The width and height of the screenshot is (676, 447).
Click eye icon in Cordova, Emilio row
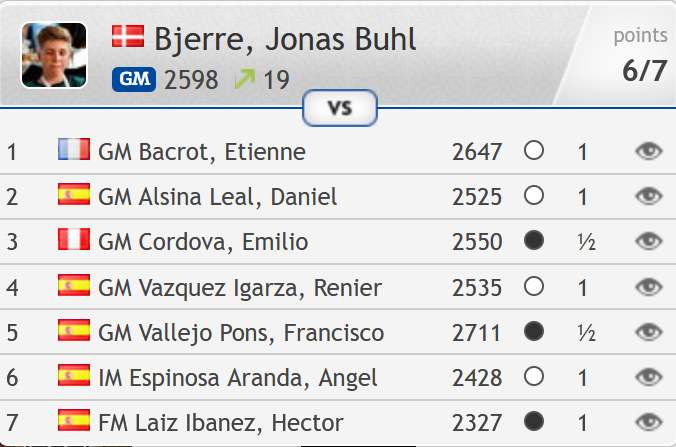click(x=649, y=241)
